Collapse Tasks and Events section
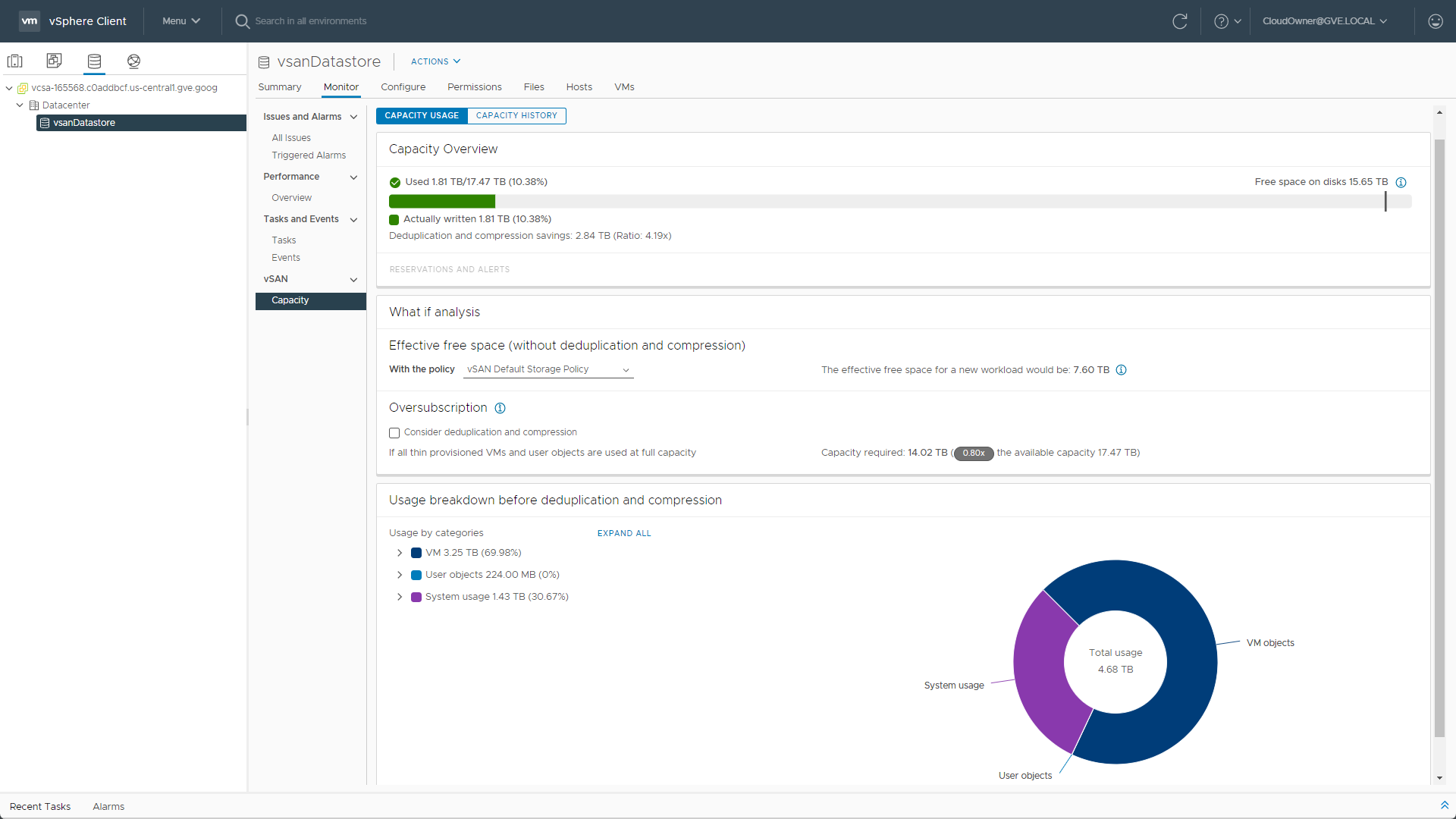Viewport: 1456px width, 819px height. point(353,220)
